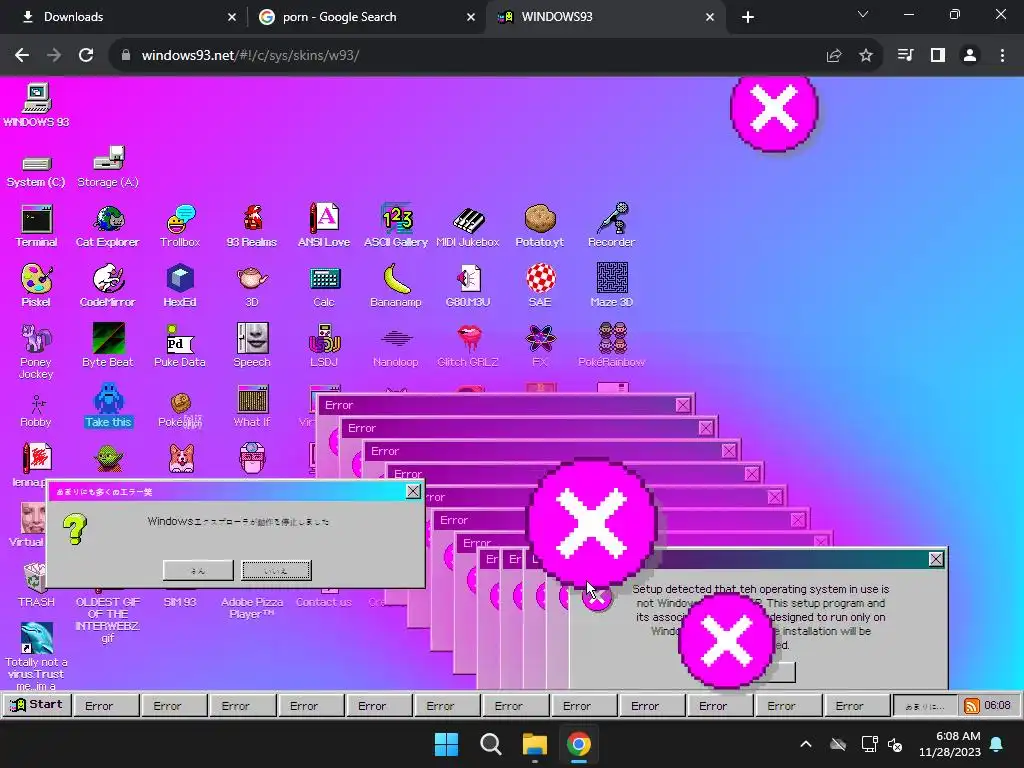The width and height of the screenshot is (1024, 768).
Task: Close the topmost stacked Error window
Action: (683, 405)
